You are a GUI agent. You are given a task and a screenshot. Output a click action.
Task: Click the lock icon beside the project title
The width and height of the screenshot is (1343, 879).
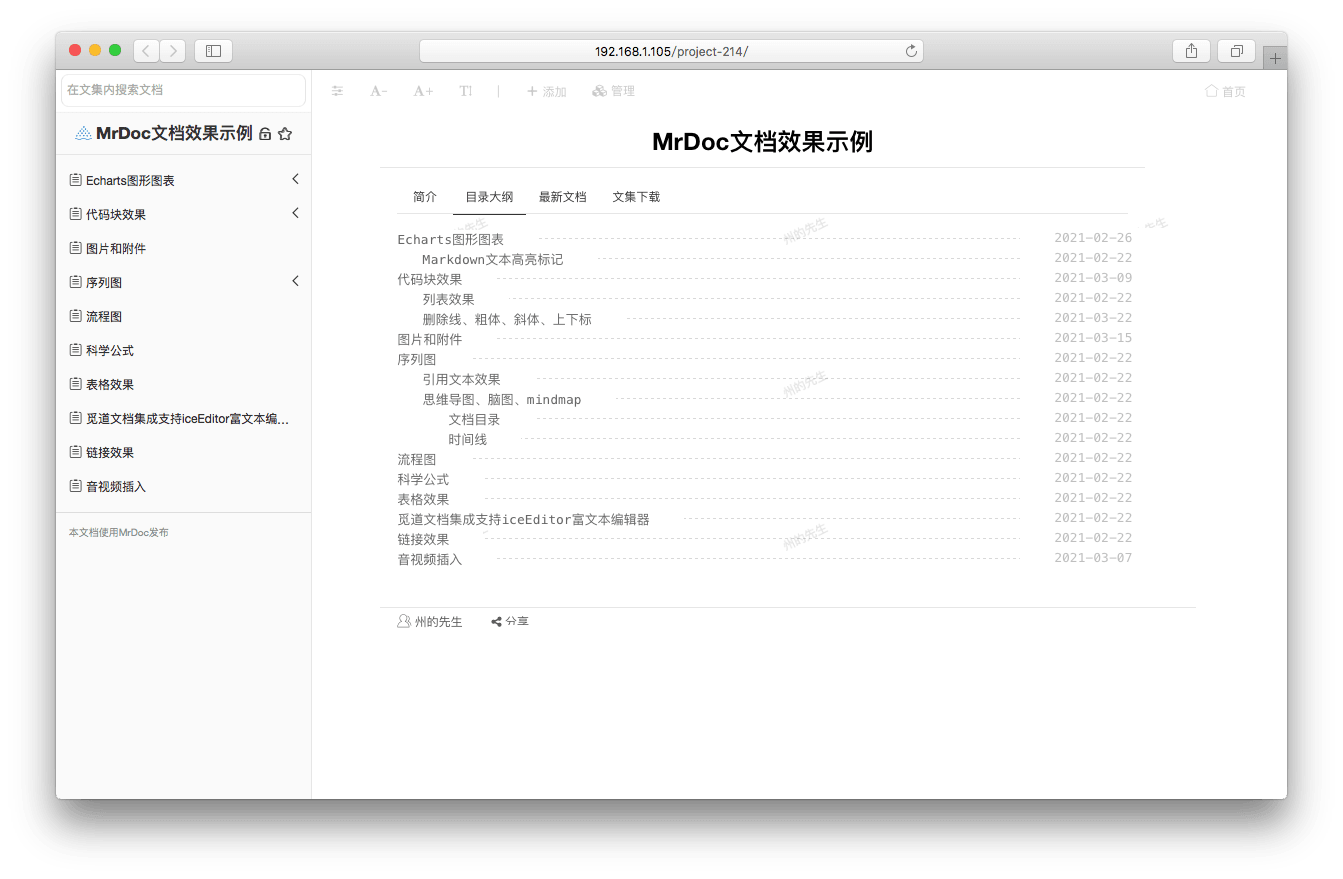[x=265, y=134]
